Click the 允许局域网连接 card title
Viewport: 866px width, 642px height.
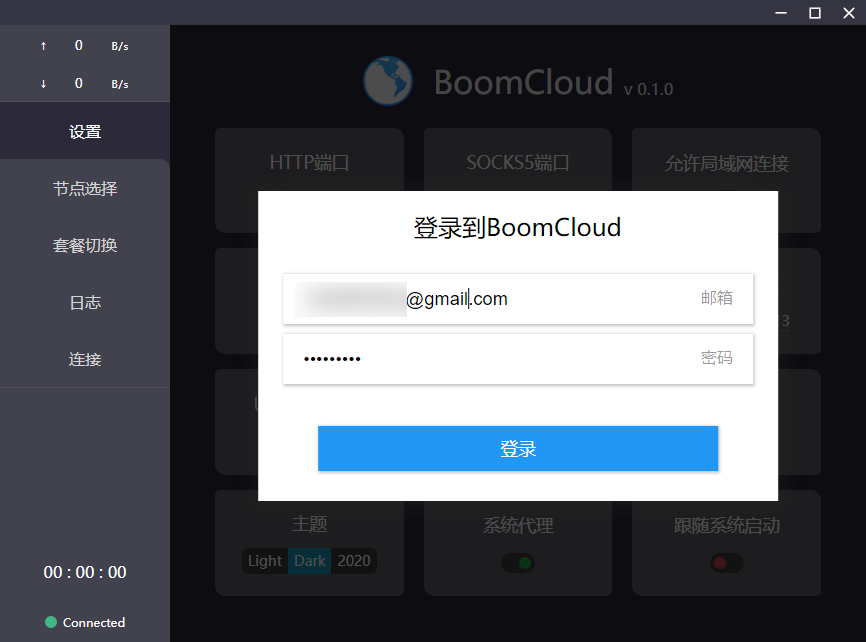click(x=726, y=163)
